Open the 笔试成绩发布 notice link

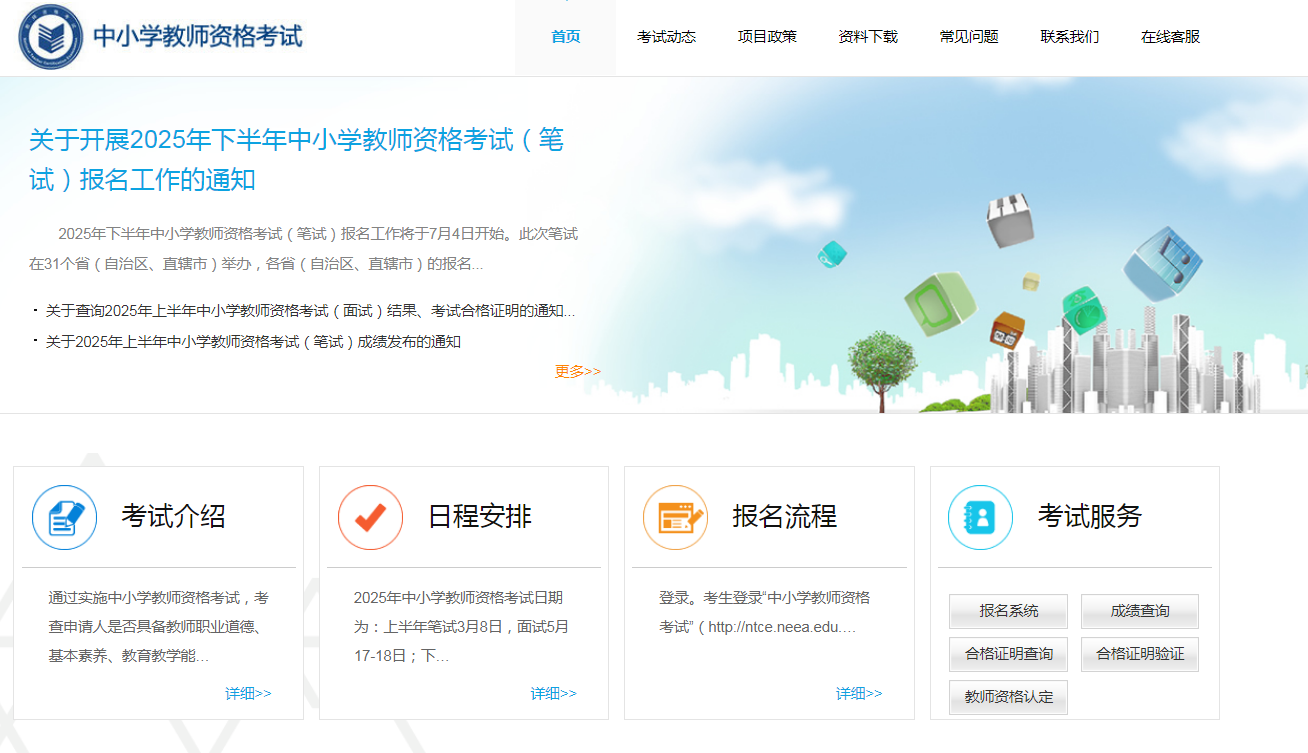[252, 341]
